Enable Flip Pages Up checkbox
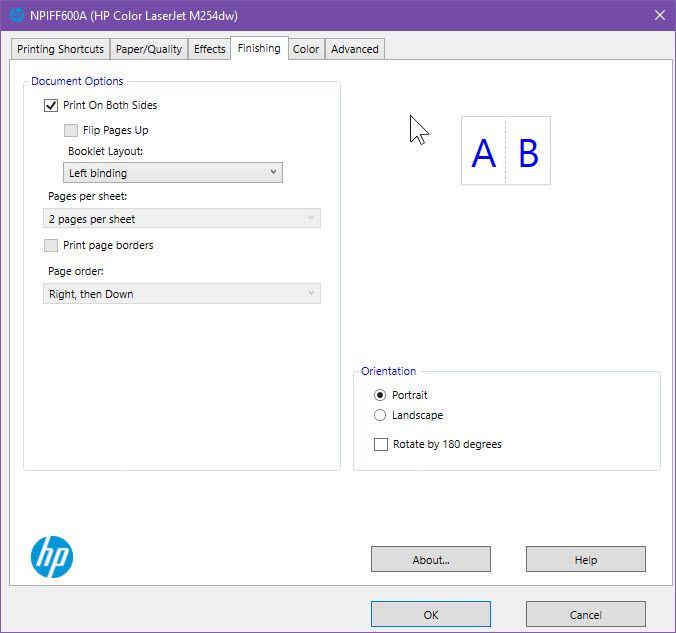 click(x=71, y=130)
